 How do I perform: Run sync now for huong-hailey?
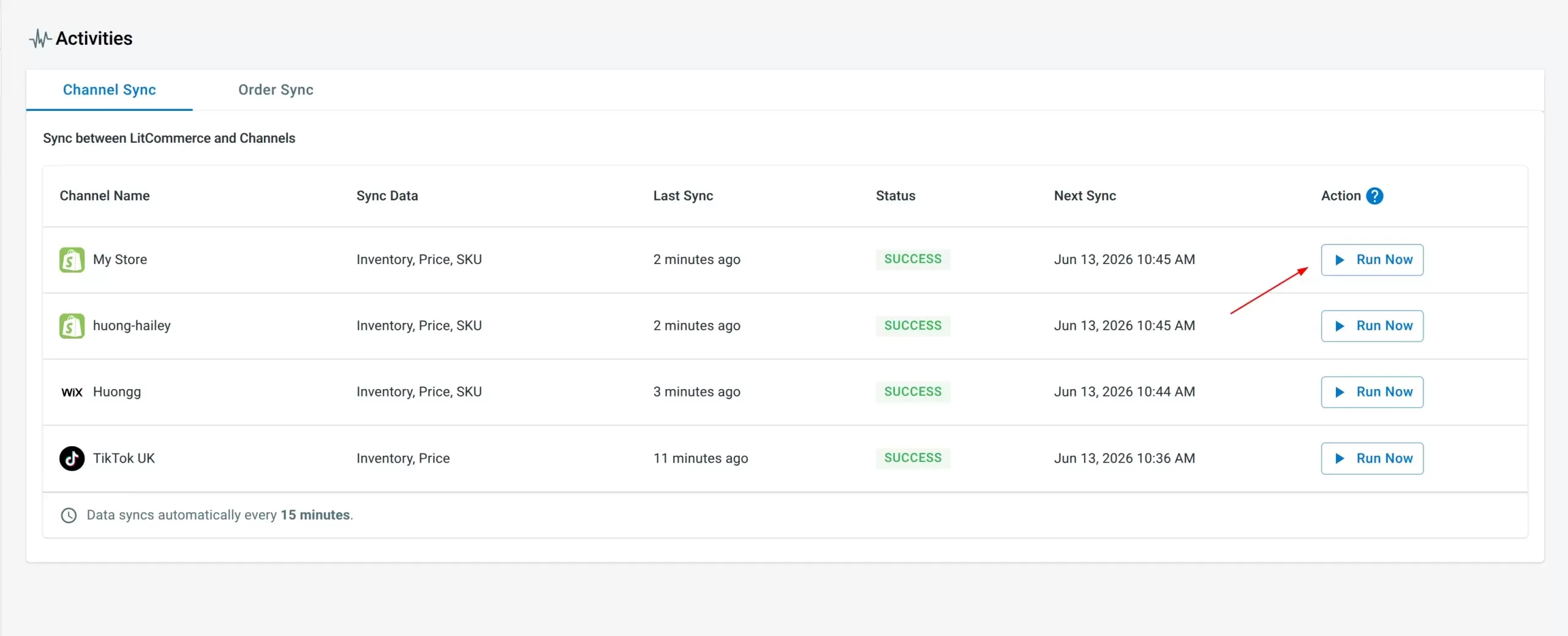tap(1372, 326)
